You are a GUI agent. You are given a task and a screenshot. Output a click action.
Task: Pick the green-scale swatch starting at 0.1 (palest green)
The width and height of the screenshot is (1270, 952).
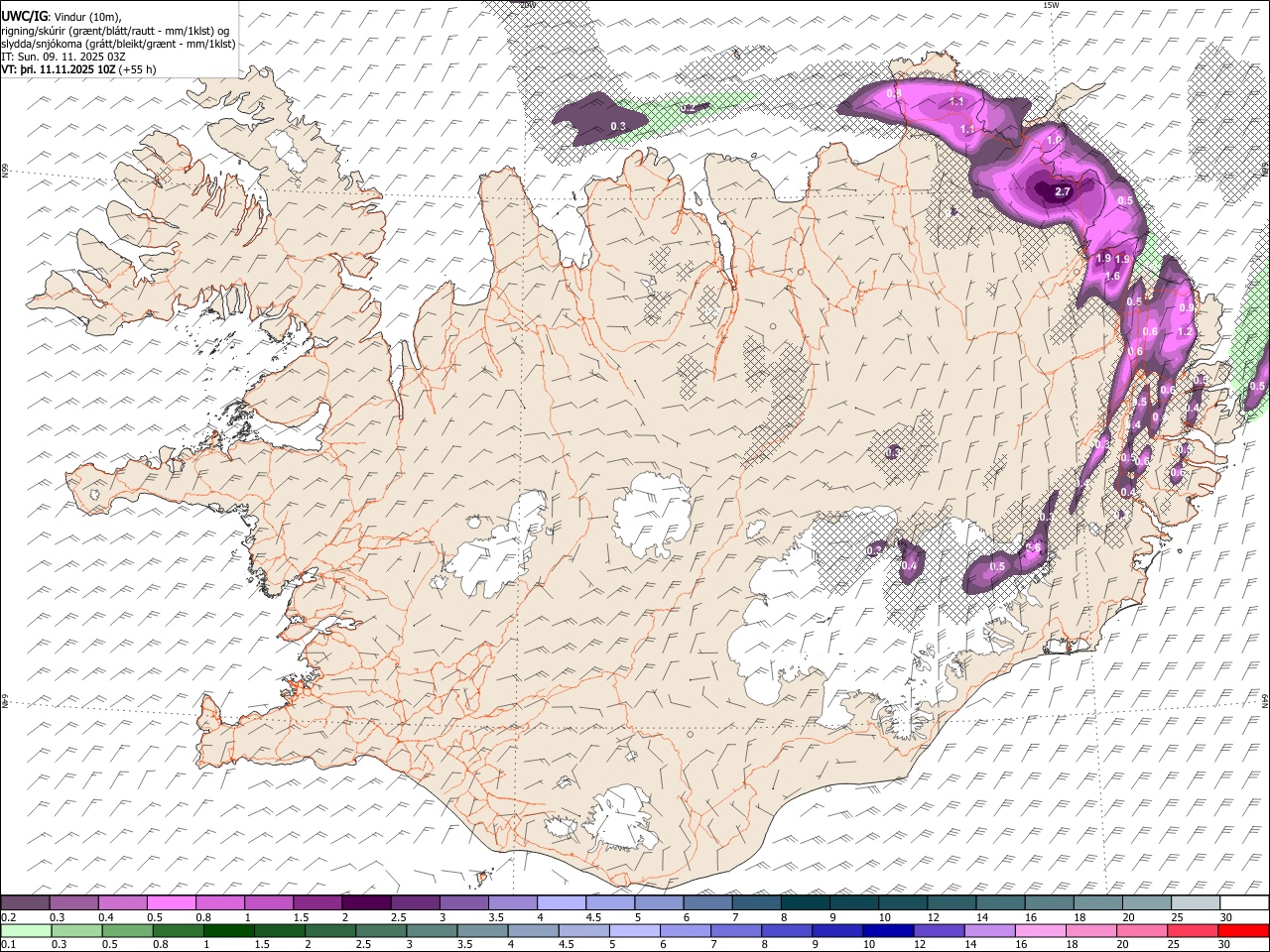25,930
